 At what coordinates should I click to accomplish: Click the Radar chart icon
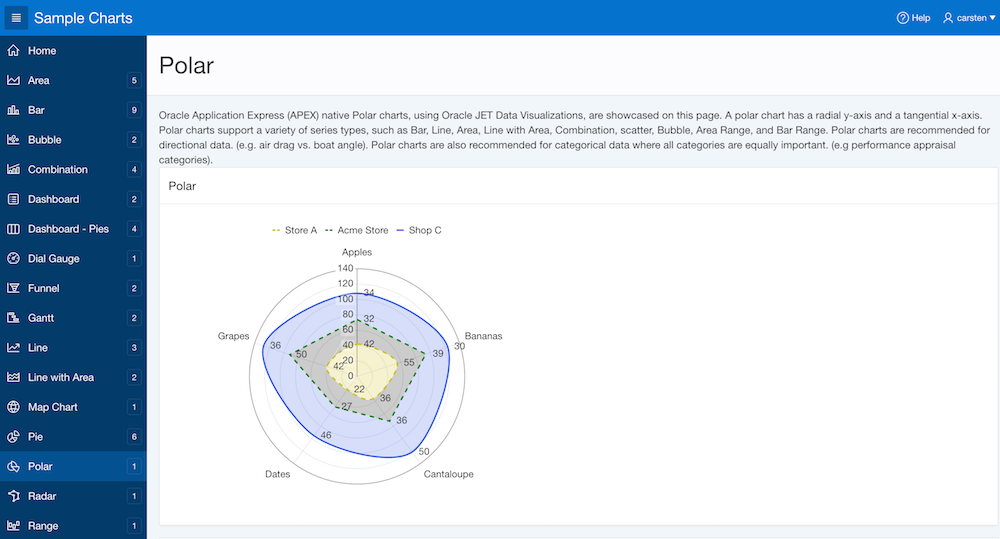(x=13, y=496)
